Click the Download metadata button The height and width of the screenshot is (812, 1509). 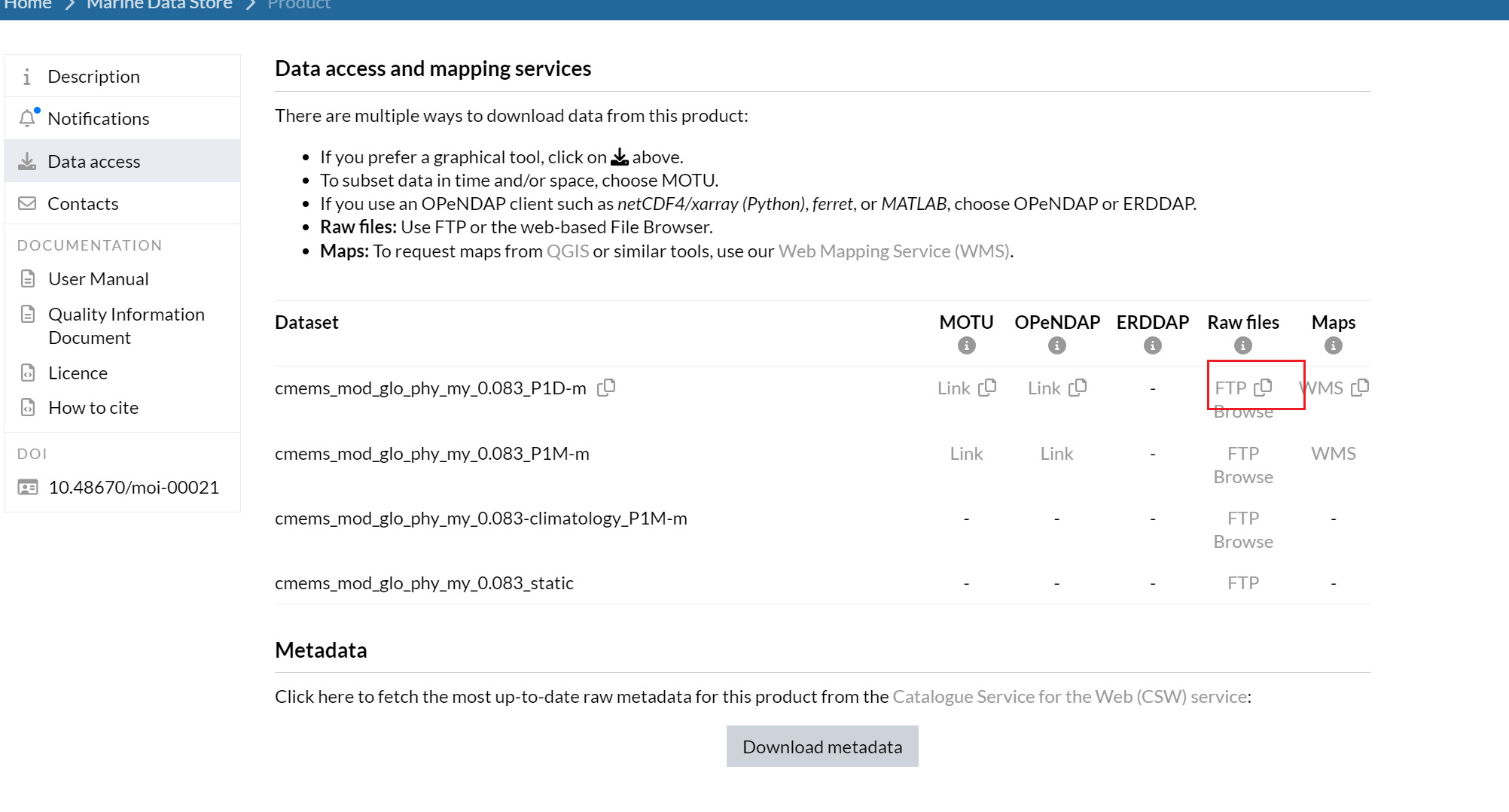tap(822, 747)
